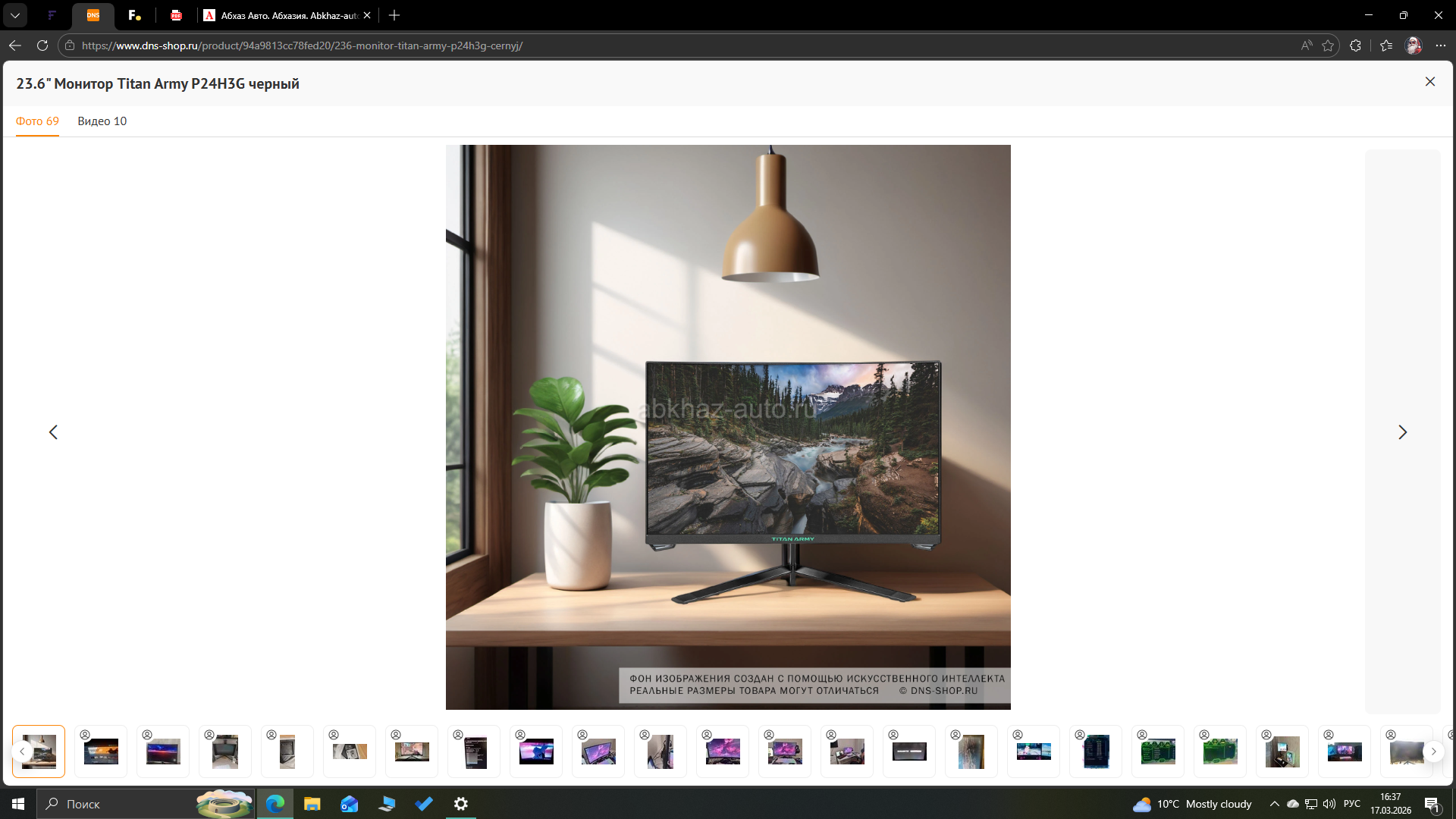Refresh the current page
Viewport: 1456px width, 819px height.
click(42, 45)
